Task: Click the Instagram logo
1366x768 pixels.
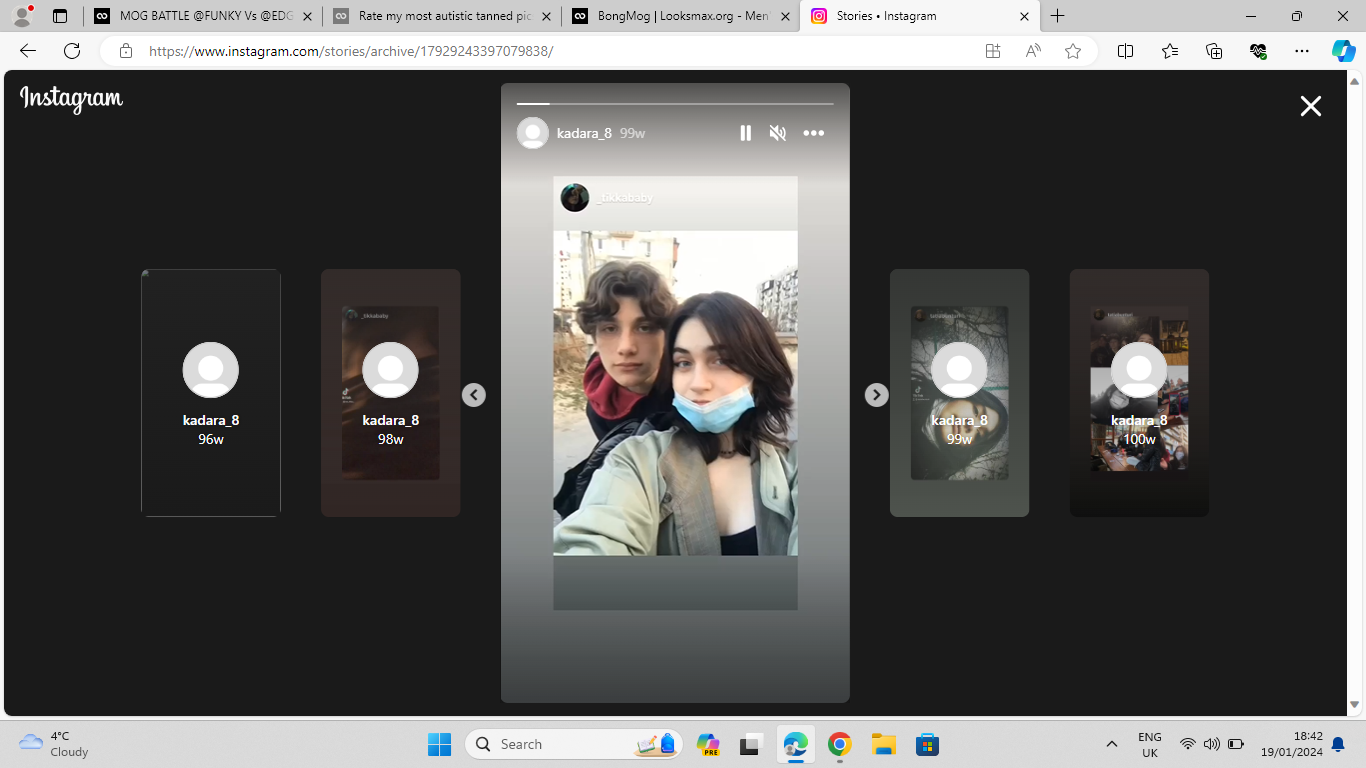Action: [x=71, y=98]
